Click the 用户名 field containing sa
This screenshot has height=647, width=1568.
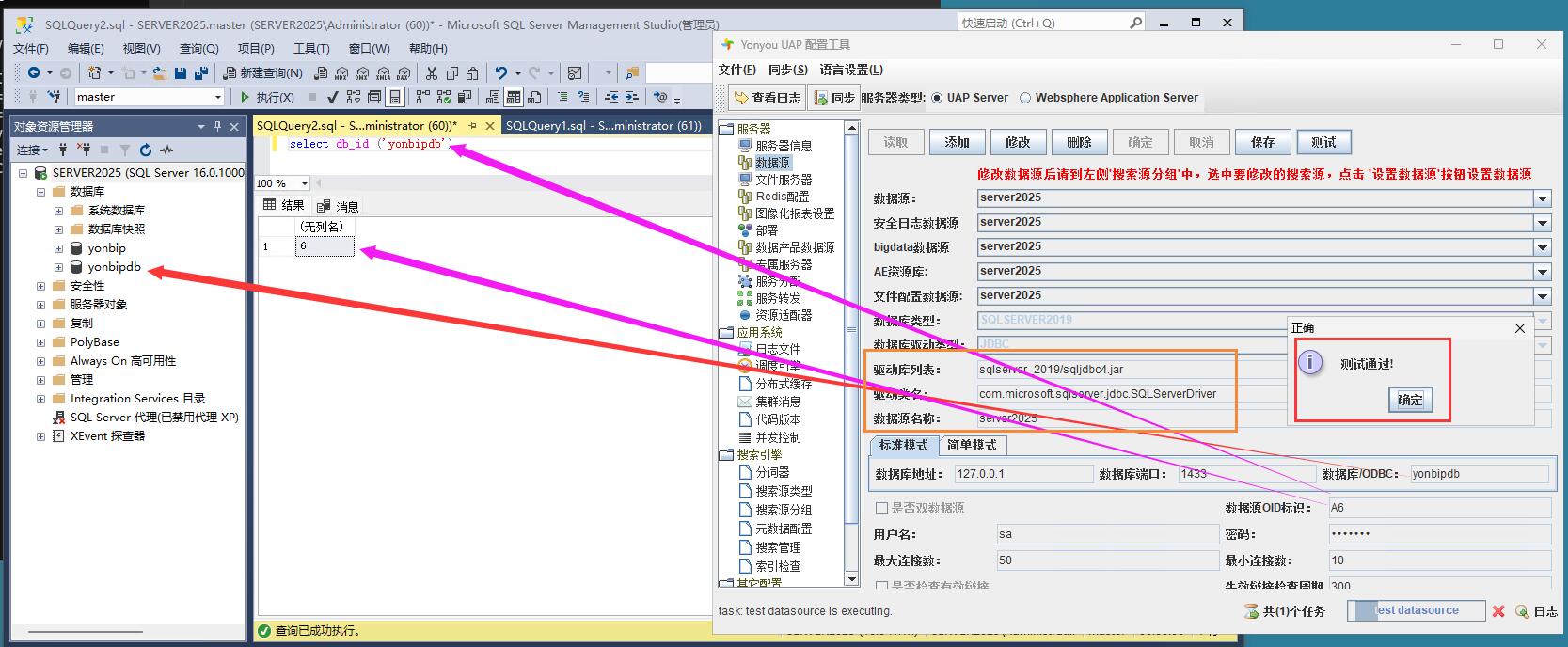coord(1107,534)
